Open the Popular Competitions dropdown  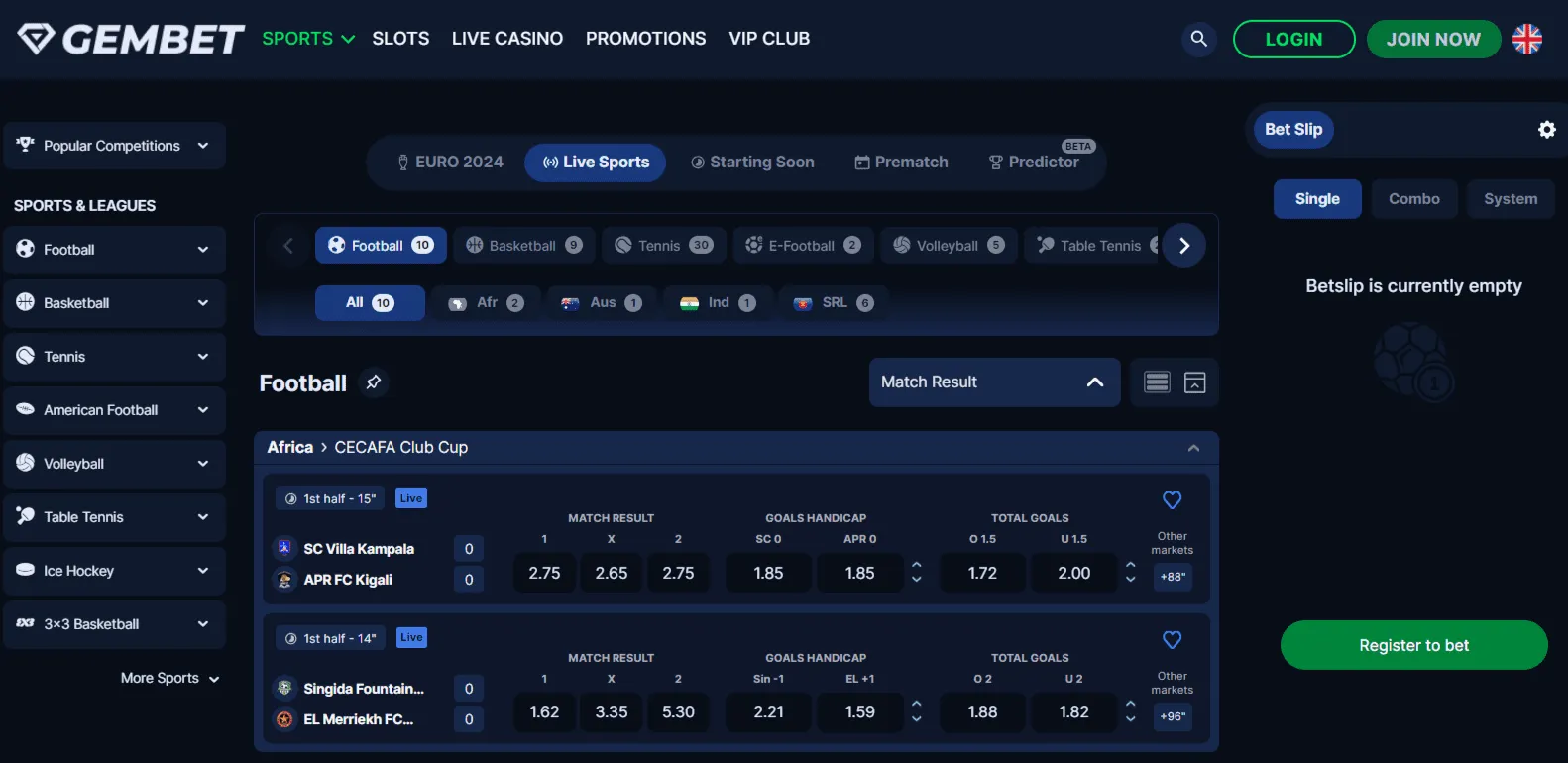[x=115, y=146]
